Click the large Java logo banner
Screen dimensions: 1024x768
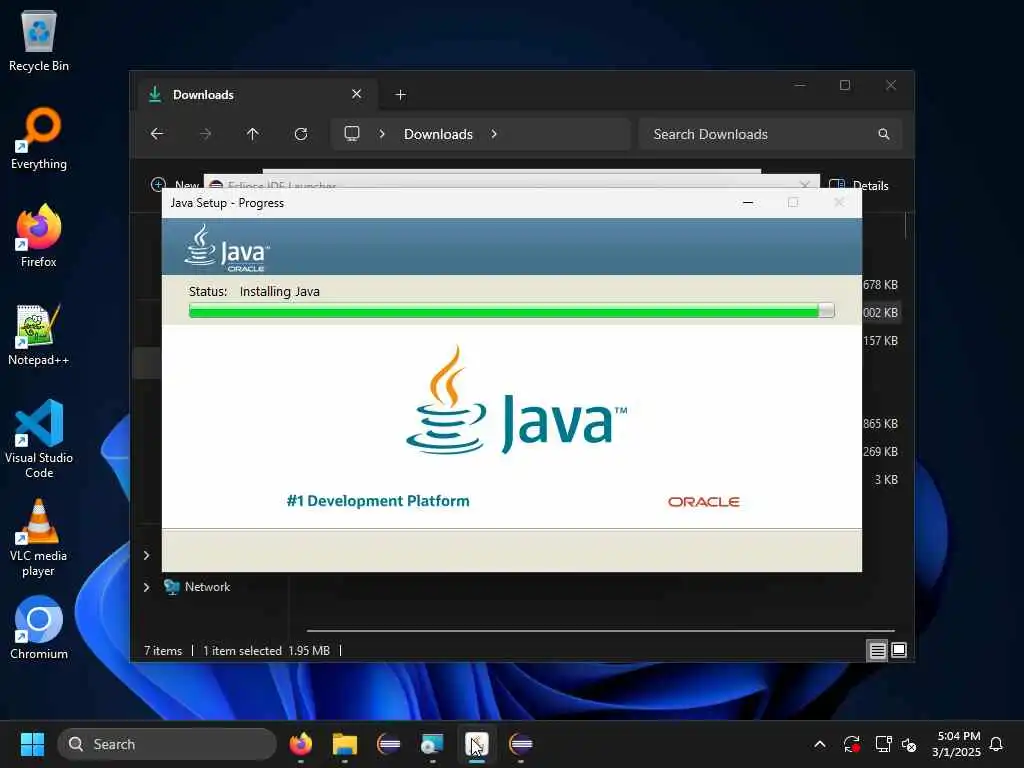(x=516, y=400)
